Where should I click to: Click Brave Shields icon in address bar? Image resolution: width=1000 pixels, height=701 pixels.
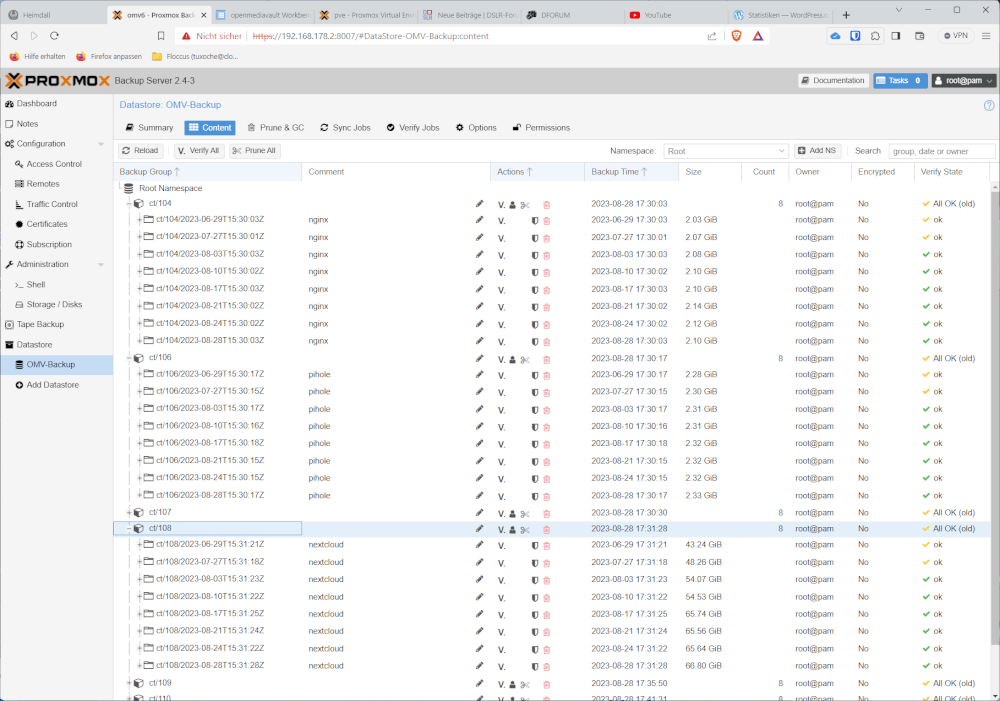coord(737,36)
